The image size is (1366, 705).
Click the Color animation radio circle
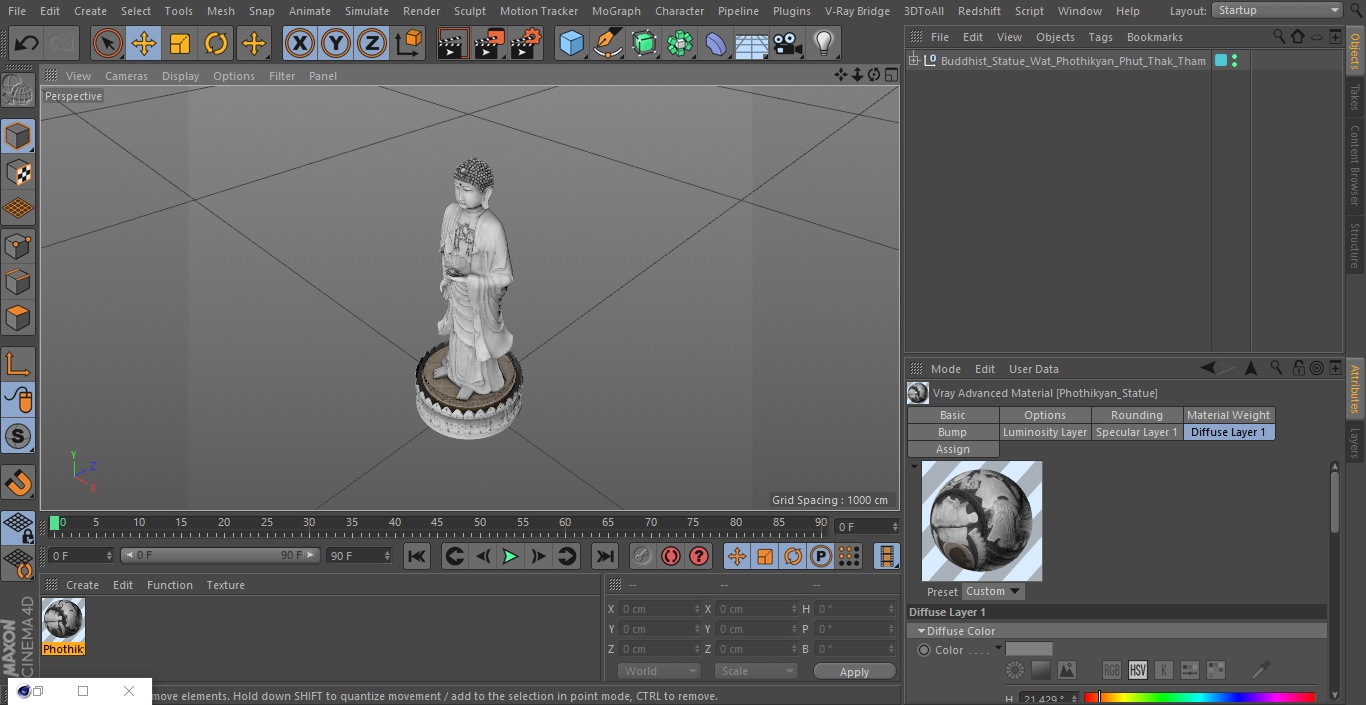[x=924, y=650]
